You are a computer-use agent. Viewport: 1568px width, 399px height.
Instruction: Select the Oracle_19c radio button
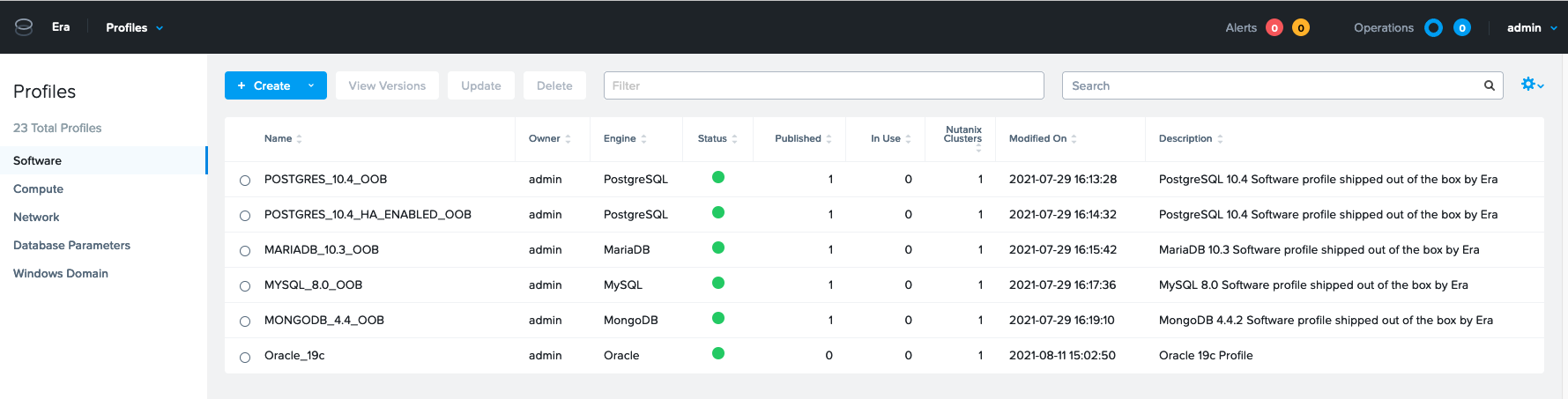click(245, 357)
